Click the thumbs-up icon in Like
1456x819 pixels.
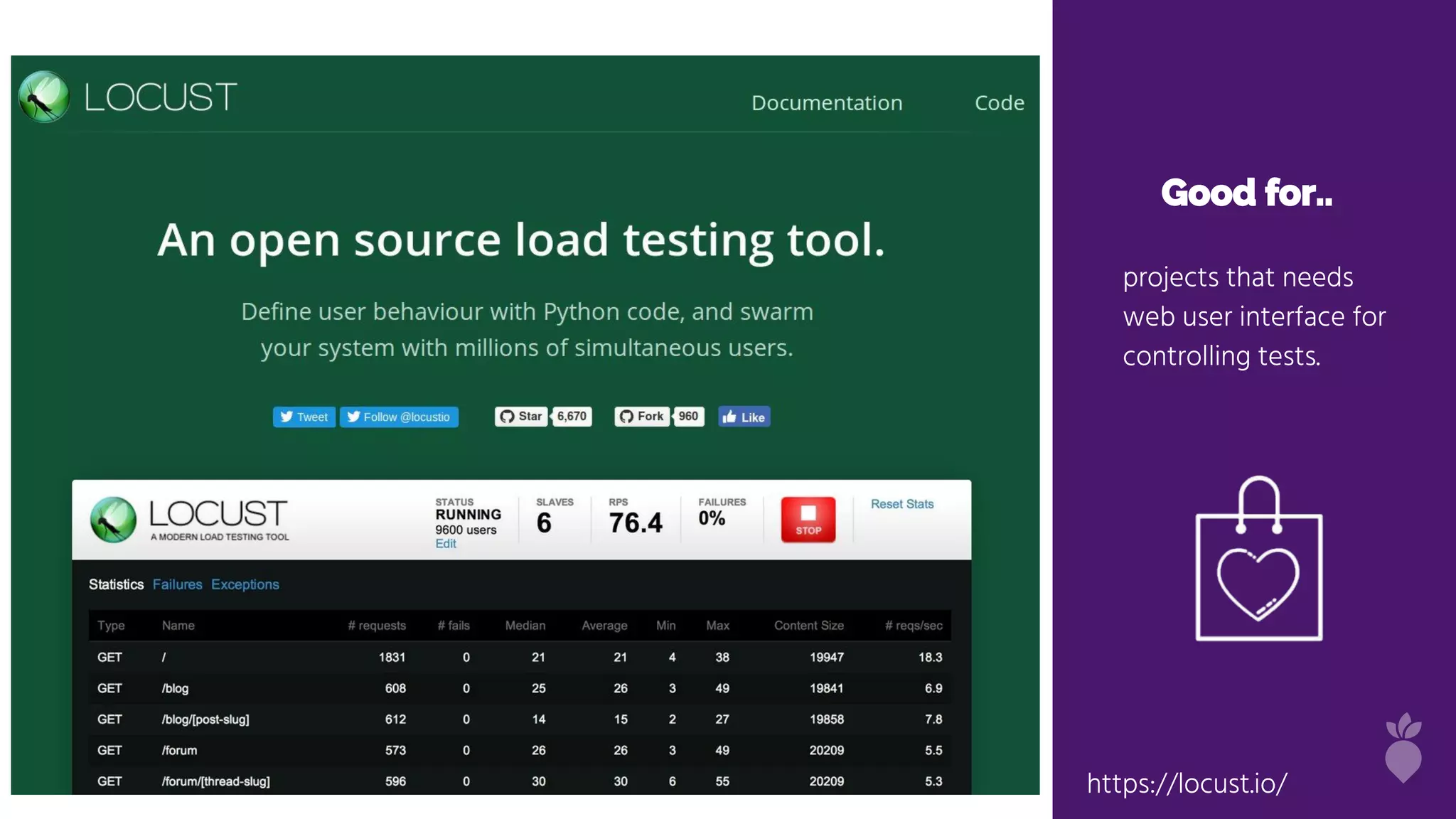tap(729, 417)
